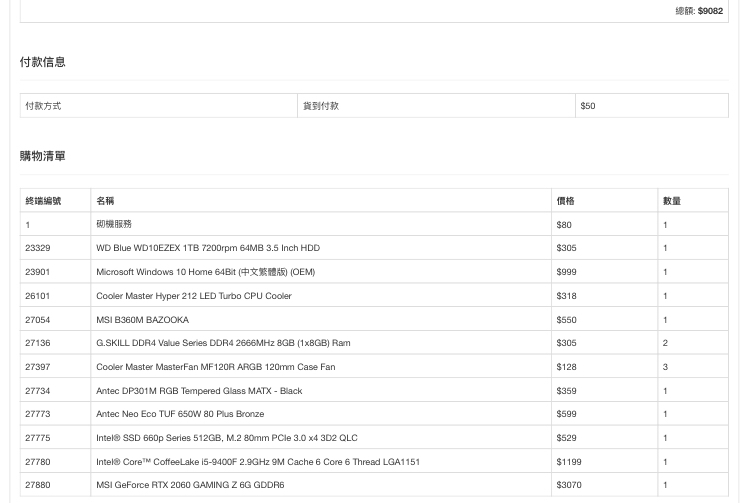The height and width of the screenshot is (503, 750).
Task: Click Cooler Master MasterFan MF120R case fan
Action: click(216, 367)
